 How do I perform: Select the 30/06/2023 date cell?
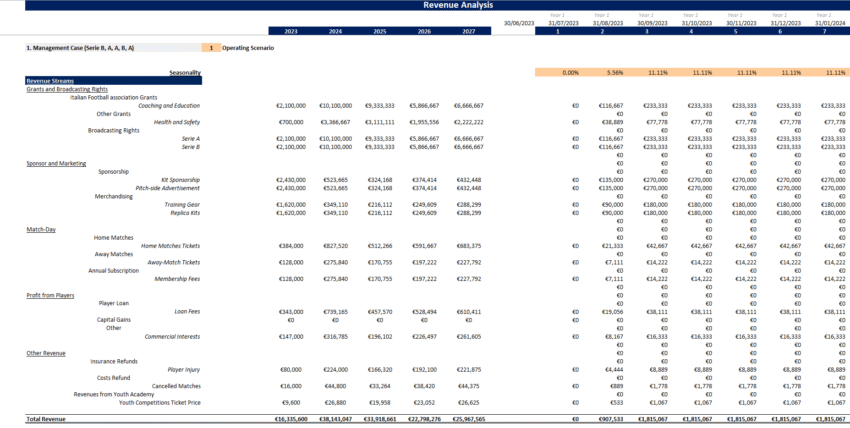pos(519,23)
